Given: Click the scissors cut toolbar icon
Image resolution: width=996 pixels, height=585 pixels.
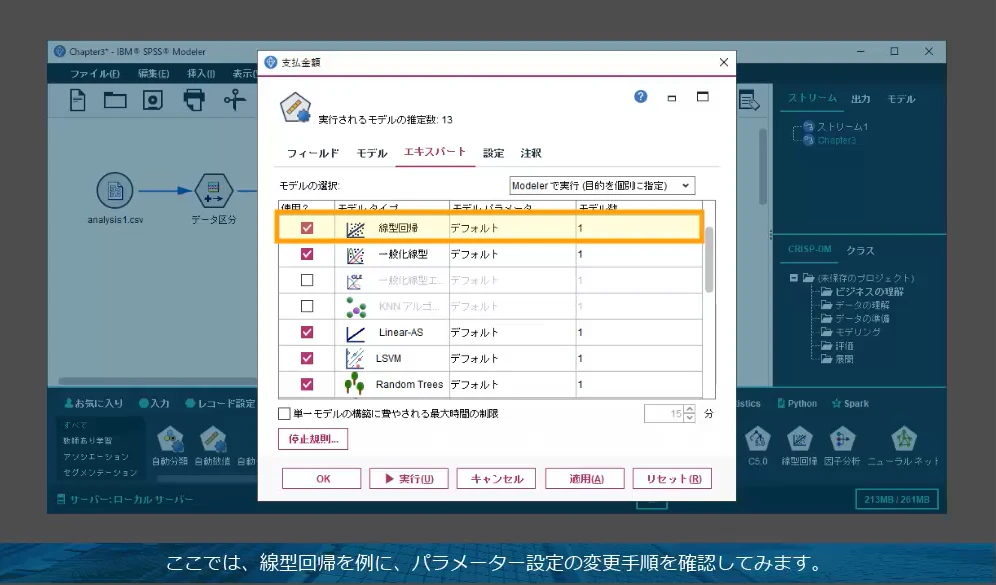Looking at the screenshot, I should pyautogui.click(x=234, y=100).
